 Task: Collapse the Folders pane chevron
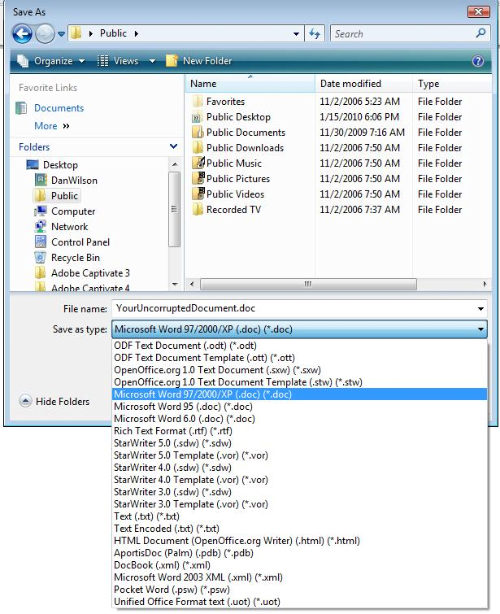click(173, 146)
